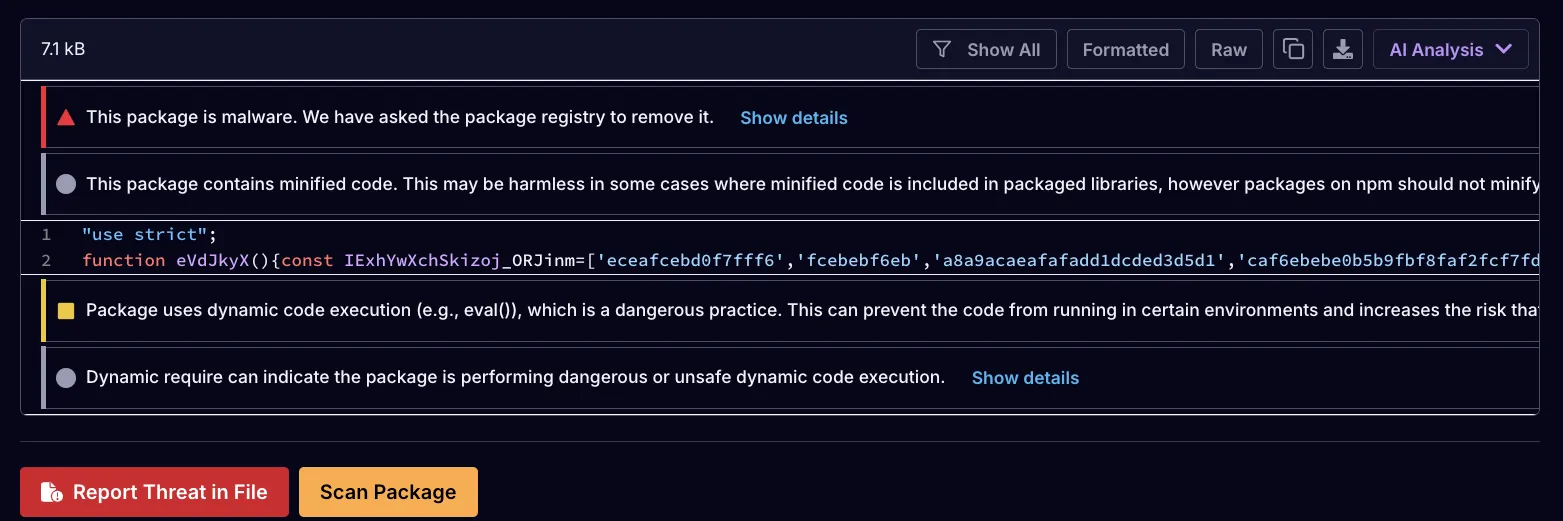The width and height of the screenshot is (1563, 521).
Task: Select code line number 2
Action: click(x=46, y=260)
